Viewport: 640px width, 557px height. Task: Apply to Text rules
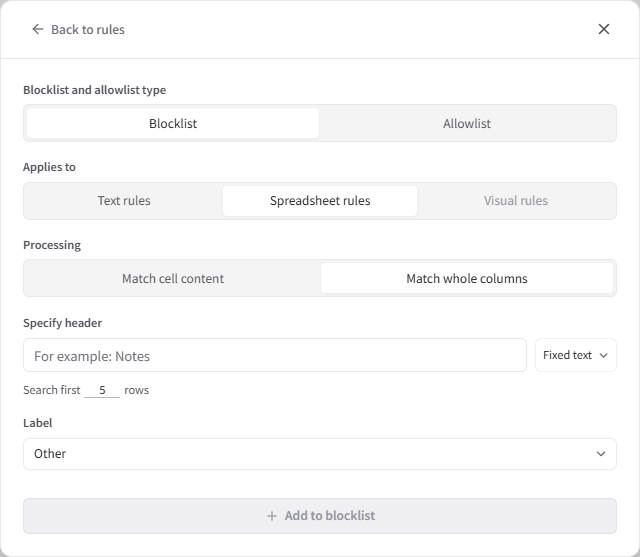tap(124, 201)
